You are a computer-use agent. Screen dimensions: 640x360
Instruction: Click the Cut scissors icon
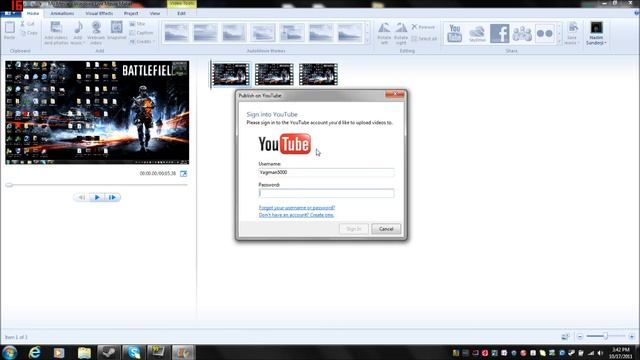click(x=23, y=24)
